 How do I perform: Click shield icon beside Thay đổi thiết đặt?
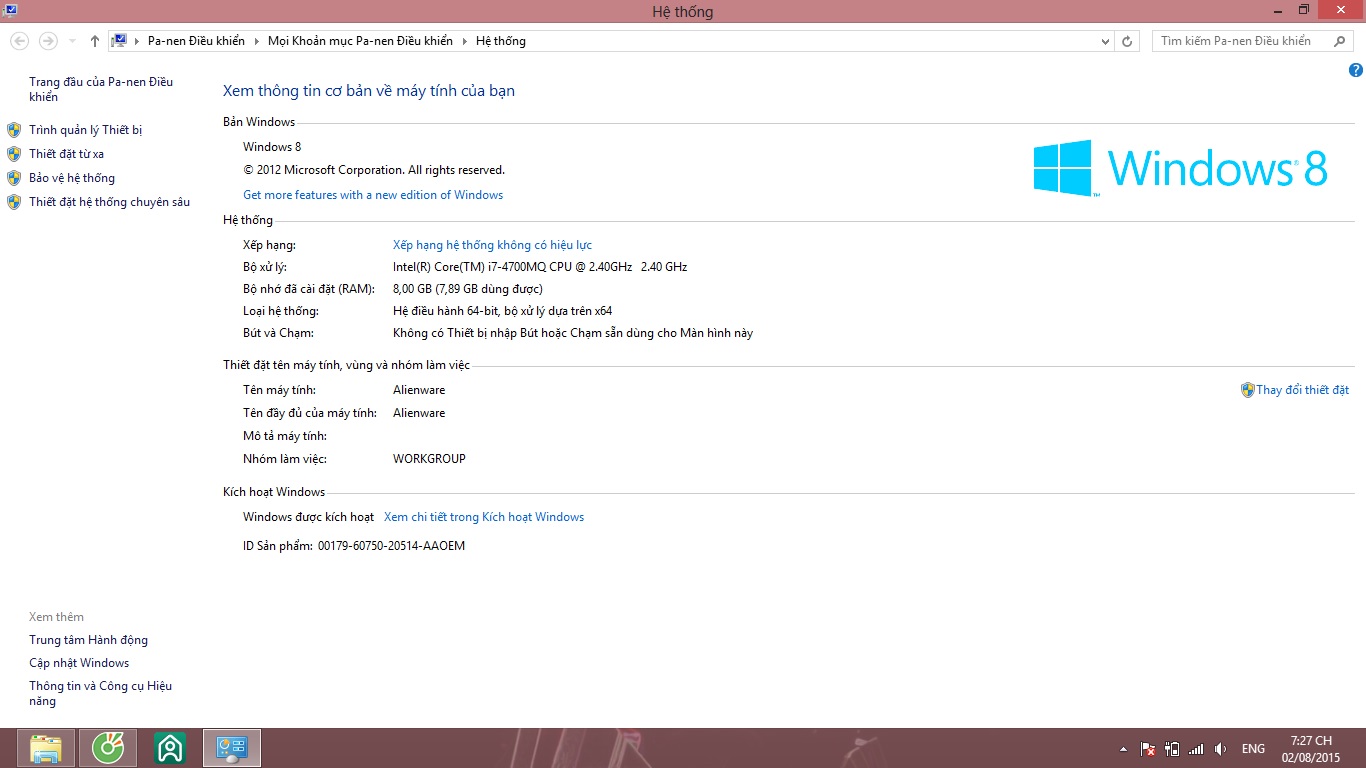pyautogui.click(x=1247, y=390)
